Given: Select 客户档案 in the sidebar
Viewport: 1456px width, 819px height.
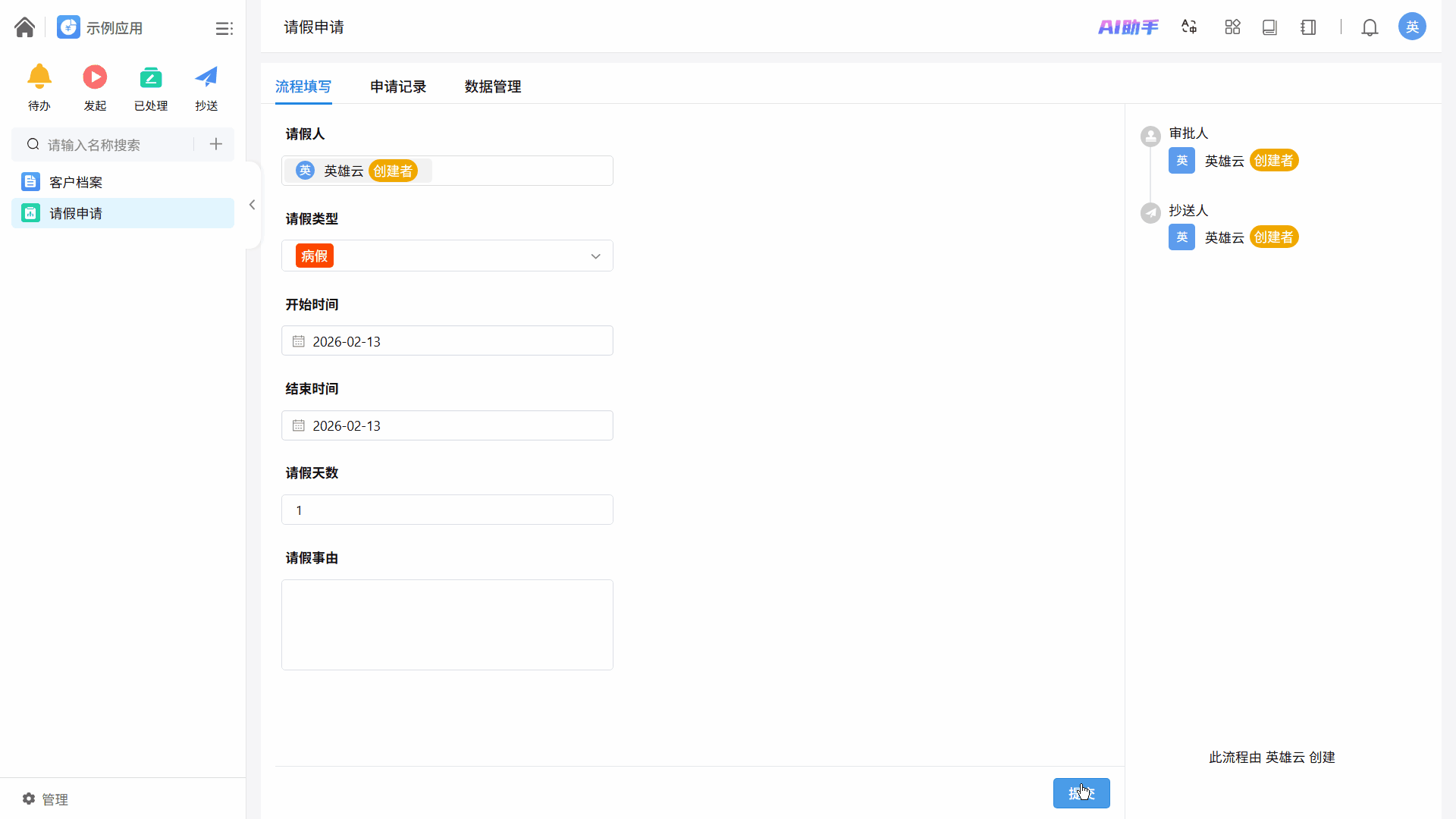Looking at the screenshot, I should 76,182.
